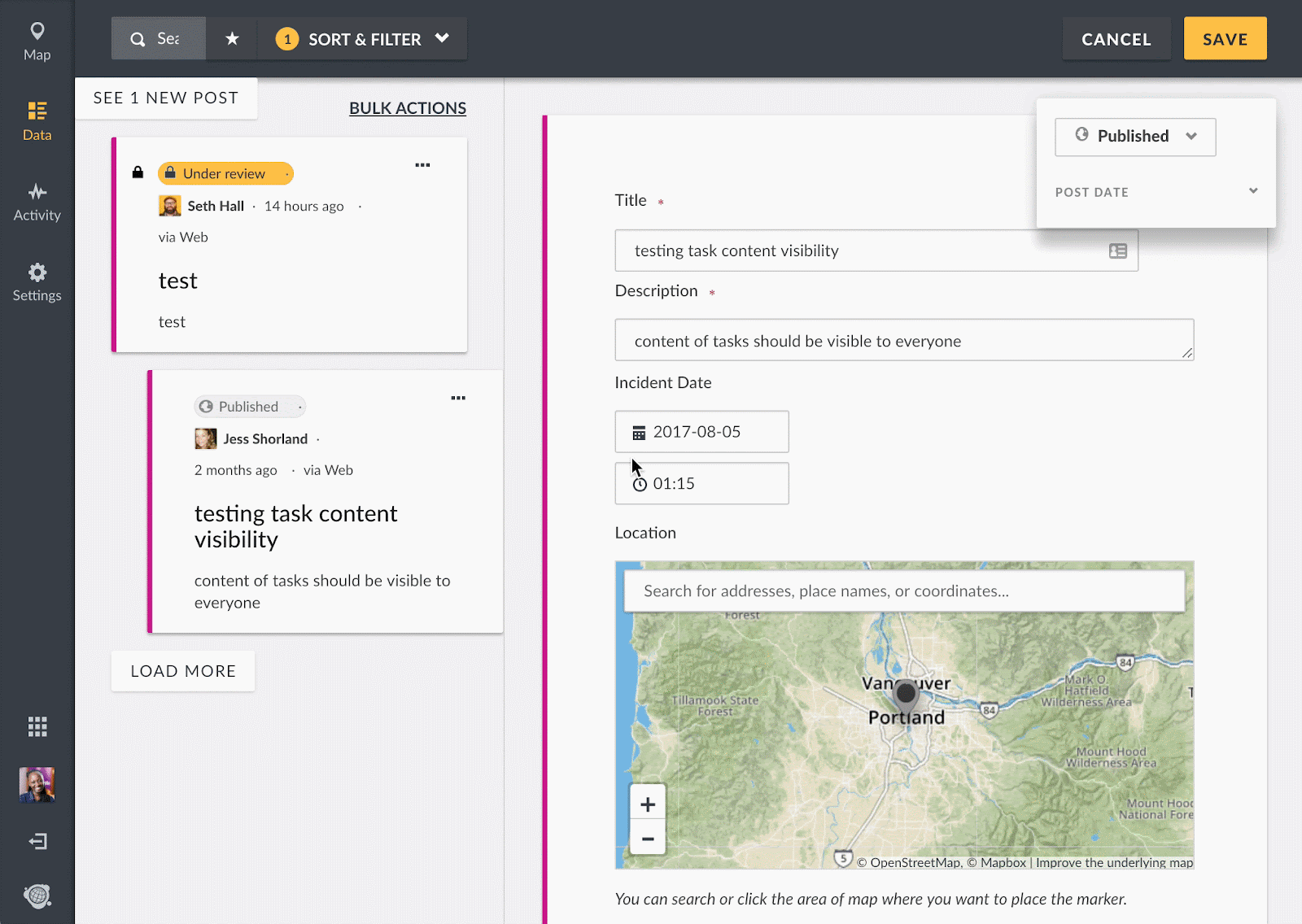The image size is (1302, 924).
Task: Expand the Sort & Filter dropdown
Action: click(362, 39)
